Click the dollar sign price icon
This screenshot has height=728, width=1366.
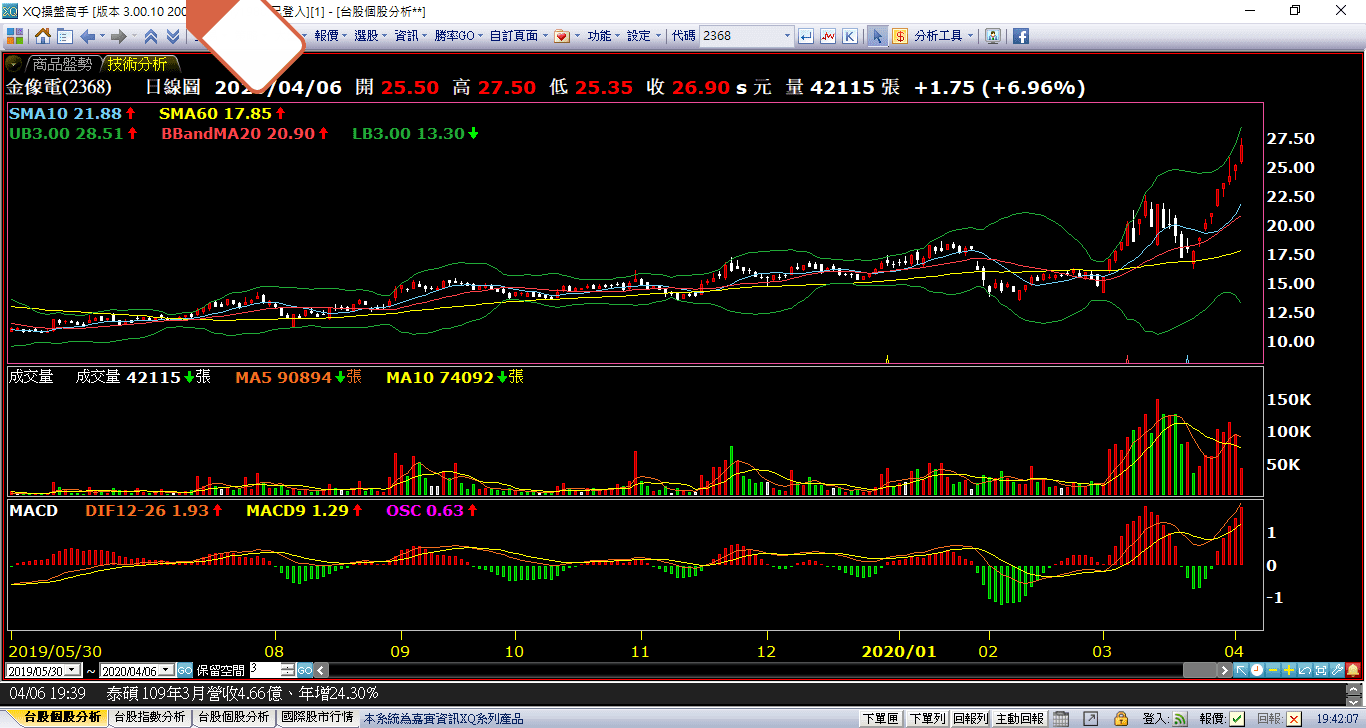(900, 36)
